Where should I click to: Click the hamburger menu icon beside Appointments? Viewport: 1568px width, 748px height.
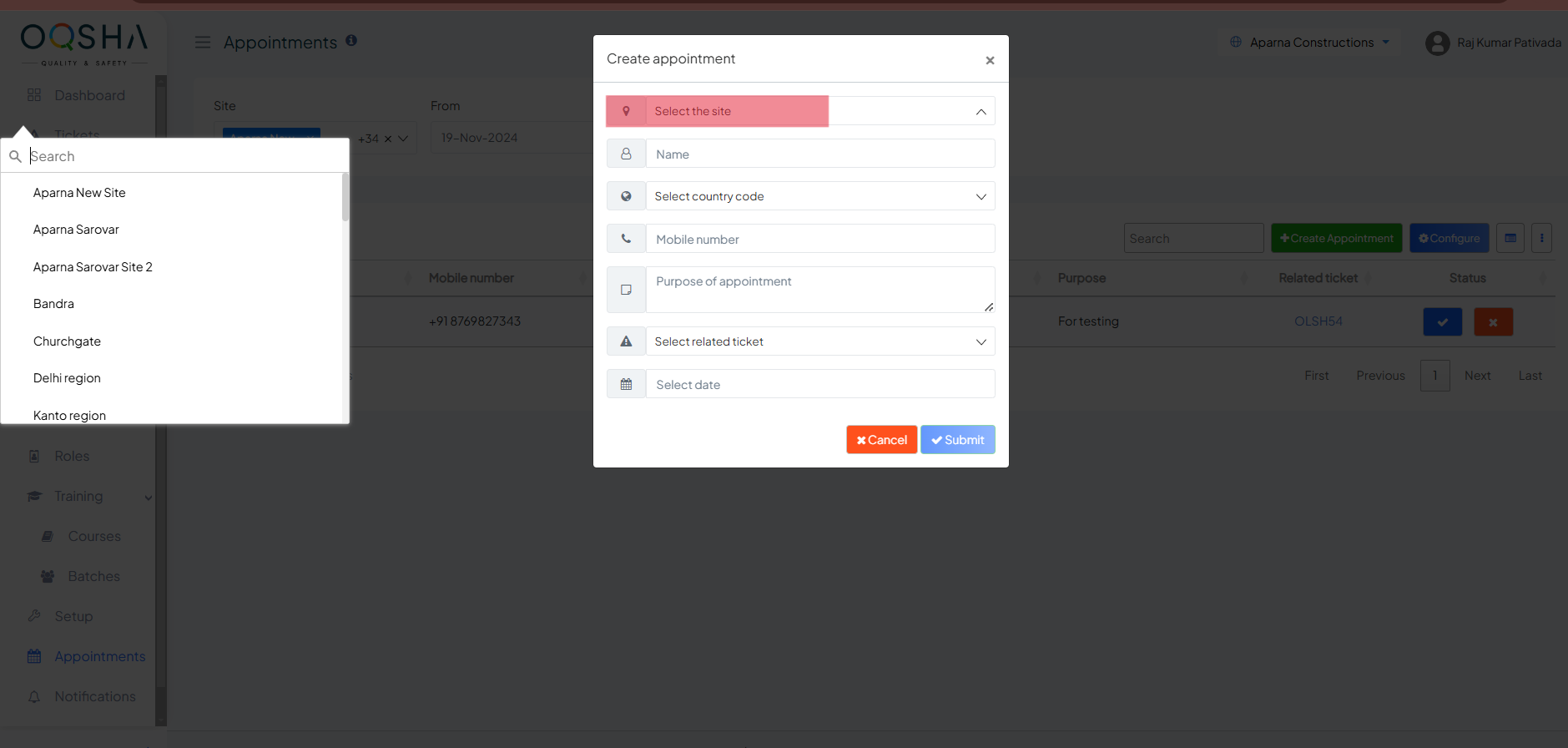(202, 42)
